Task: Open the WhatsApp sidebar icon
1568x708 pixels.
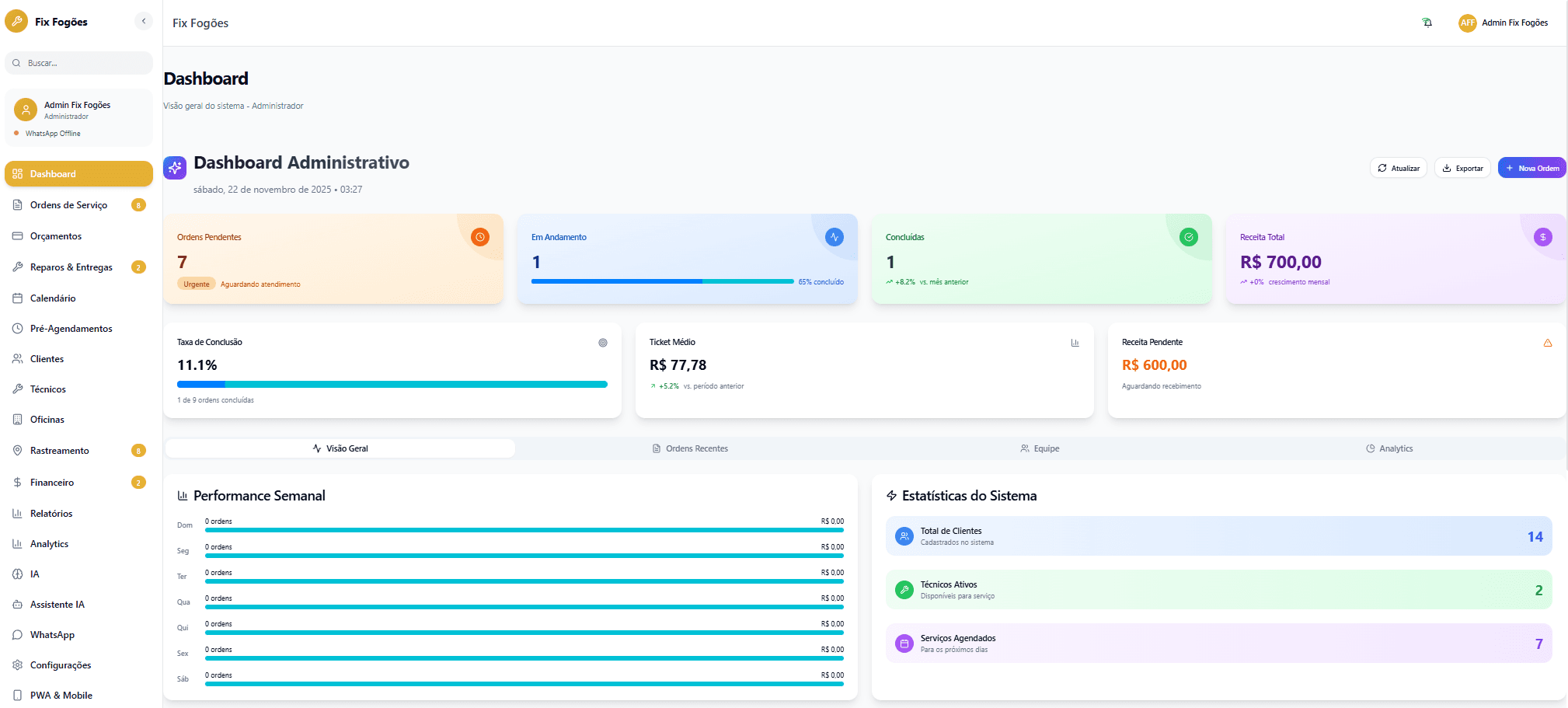Action: tap(17, 634)
